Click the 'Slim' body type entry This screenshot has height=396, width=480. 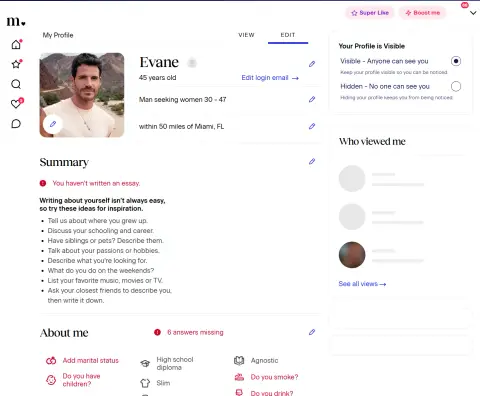point(163,383)
